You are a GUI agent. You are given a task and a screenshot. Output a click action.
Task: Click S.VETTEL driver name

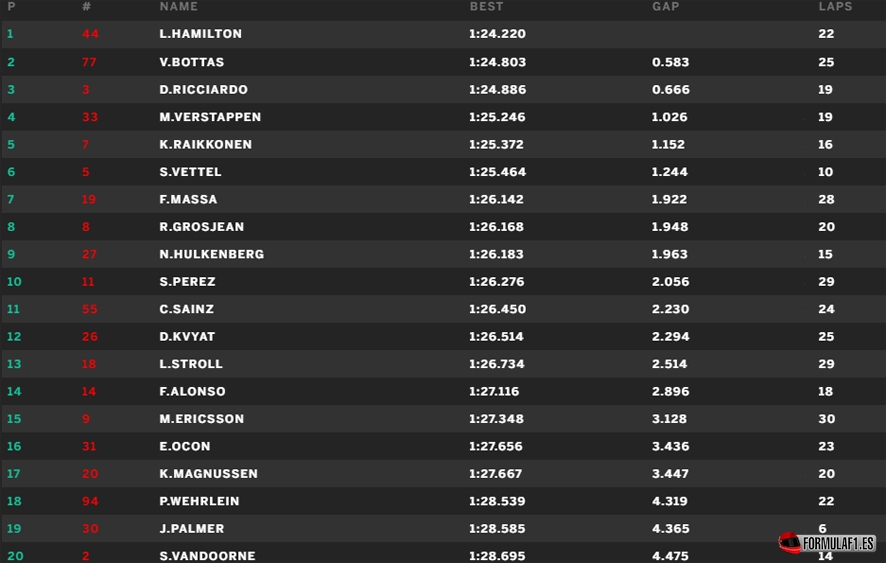coord(190,172)
